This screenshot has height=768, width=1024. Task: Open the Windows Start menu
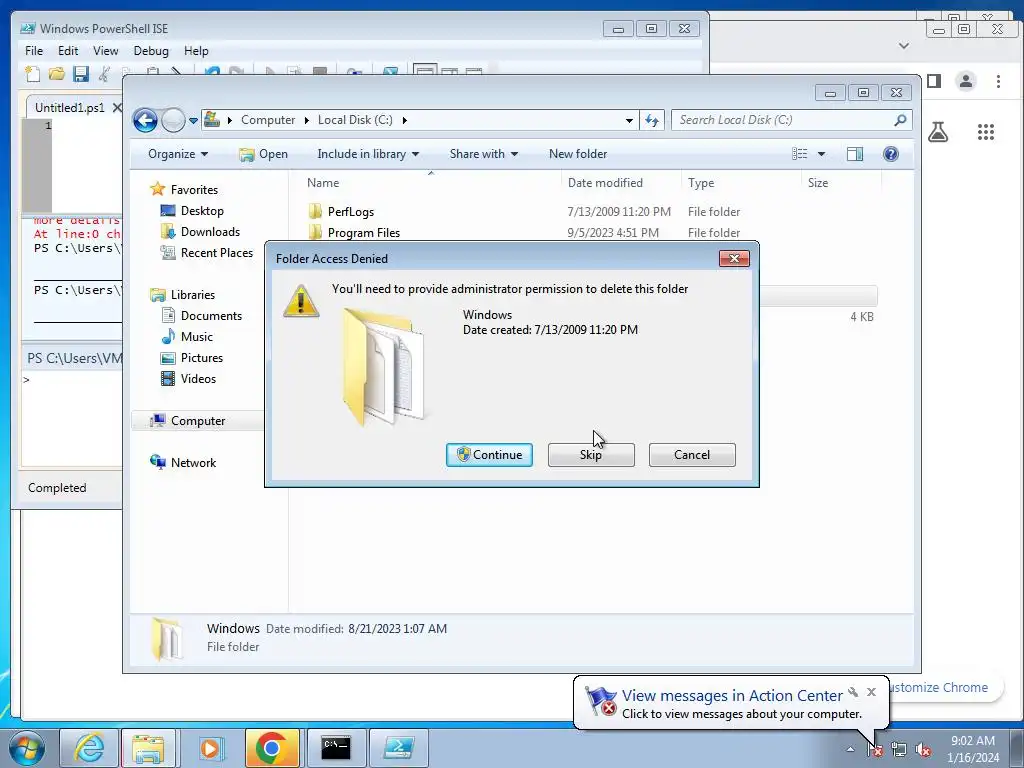(x=27, y=748)
